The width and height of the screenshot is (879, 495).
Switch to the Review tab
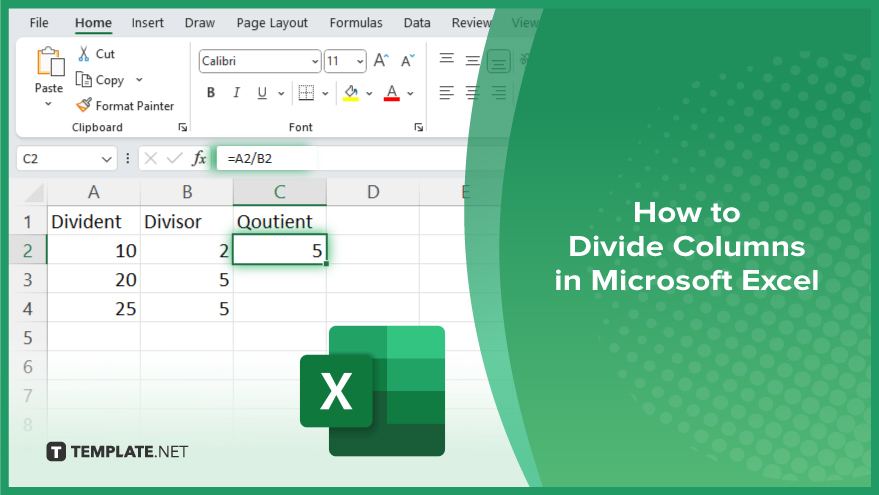pyautogui.click(x=471, y=23)
